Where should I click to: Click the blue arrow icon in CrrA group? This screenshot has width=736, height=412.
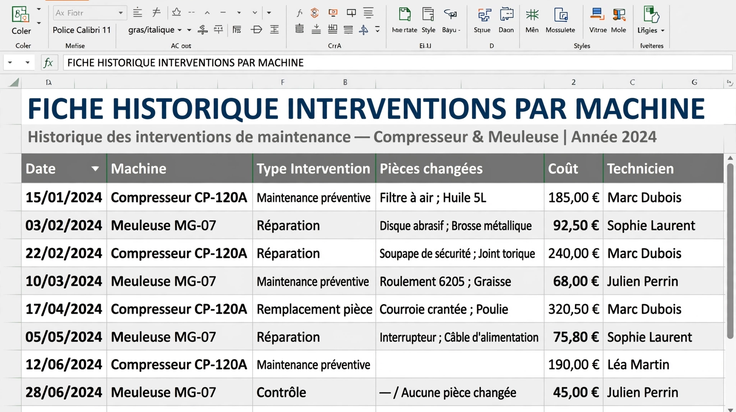(363, 30)
